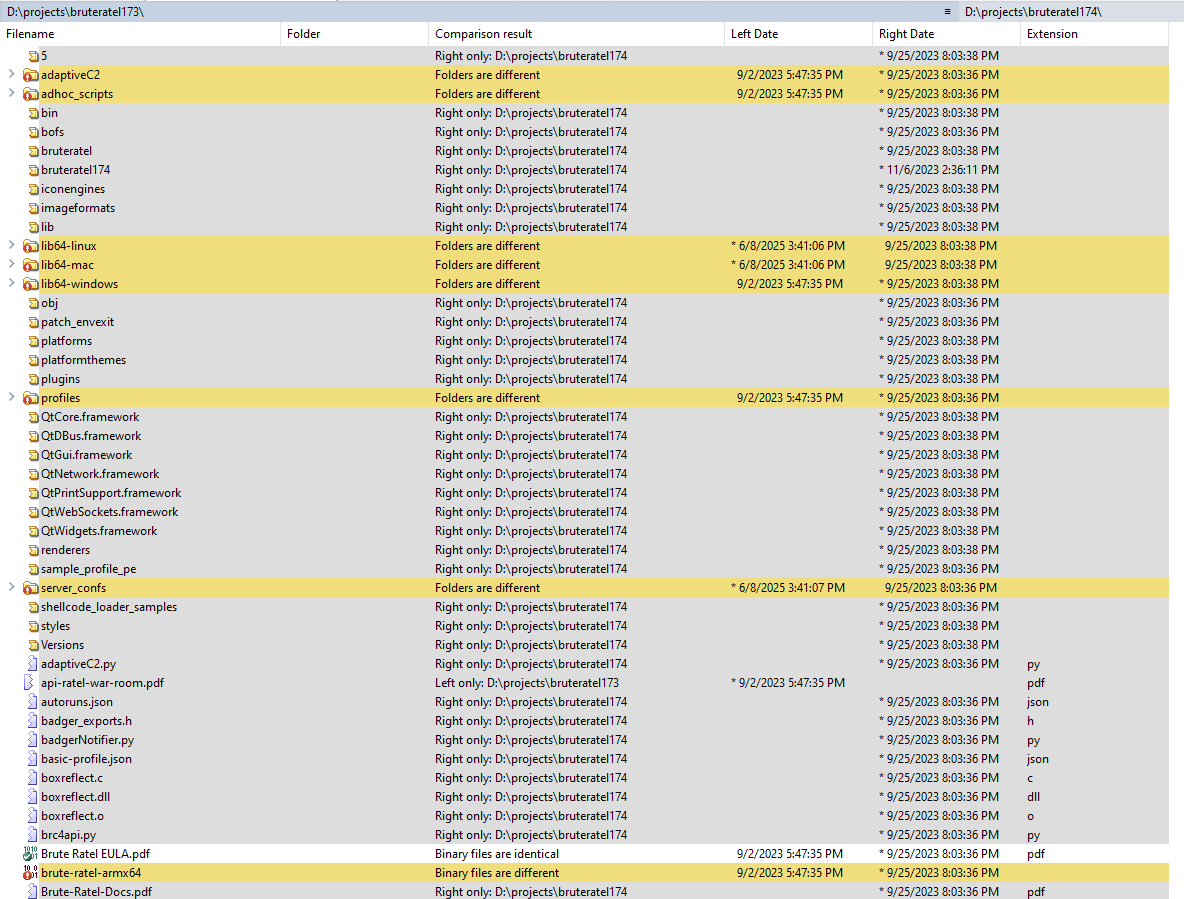Sort by the Right Date column header
This screenshot has width=1184, height=899.
(x=947, y=34)
